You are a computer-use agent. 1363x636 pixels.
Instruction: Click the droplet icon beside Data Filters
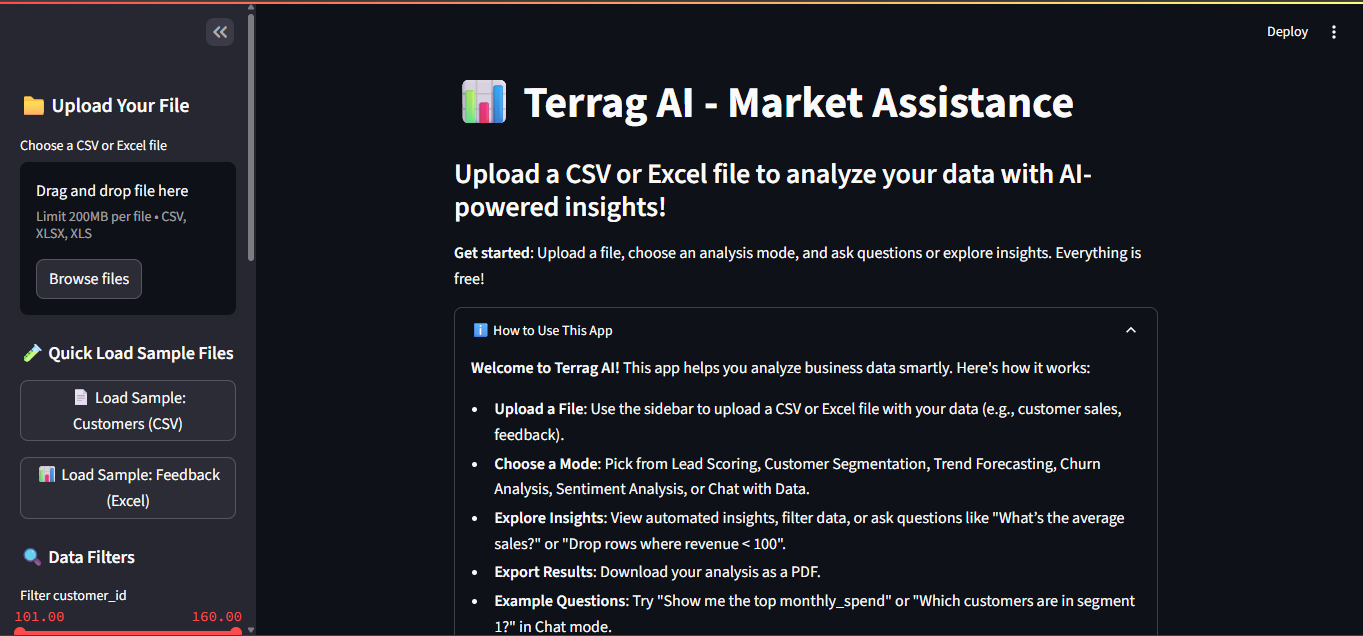(x=31, y=556)
